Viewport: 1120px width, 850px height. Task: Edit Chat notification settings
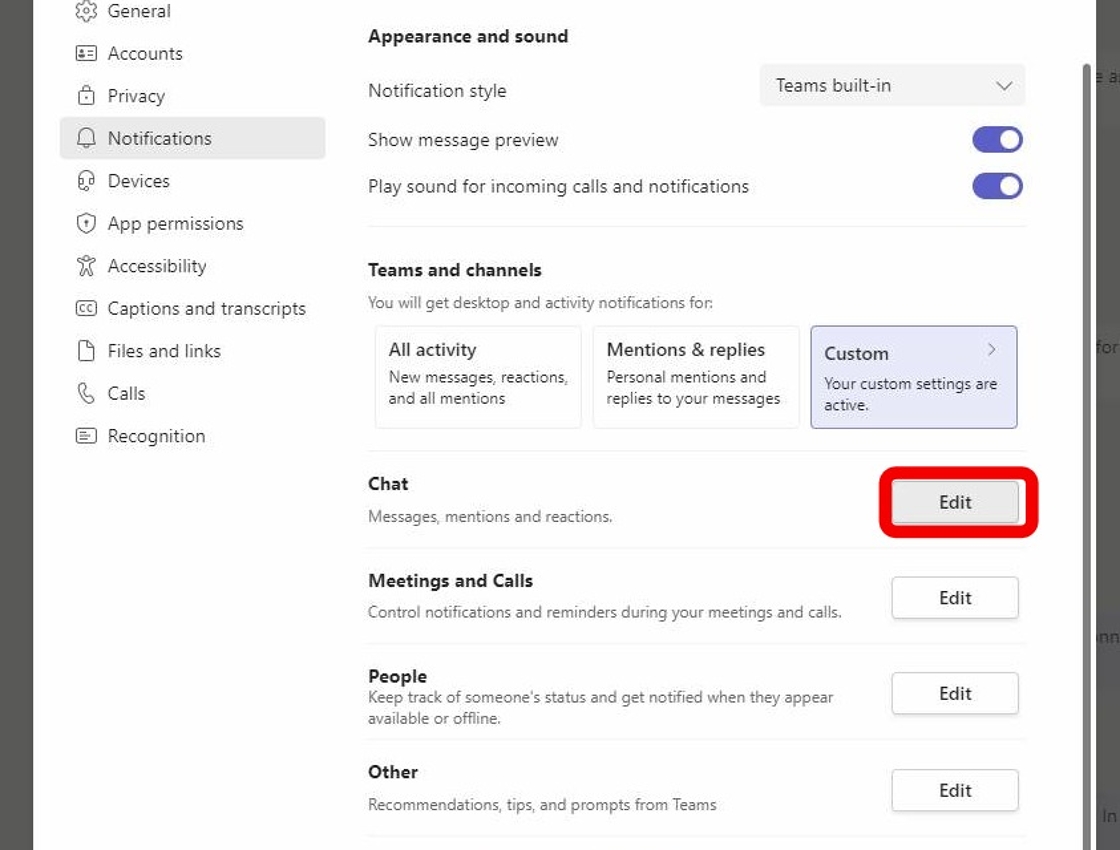[955, 503]
